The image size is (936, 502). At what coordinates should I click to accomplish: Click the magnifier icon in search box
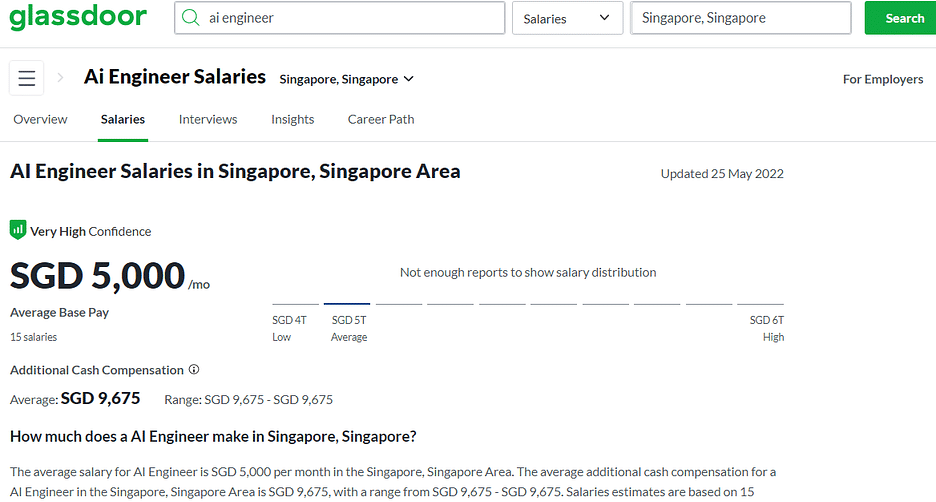(x=190, y=18)
